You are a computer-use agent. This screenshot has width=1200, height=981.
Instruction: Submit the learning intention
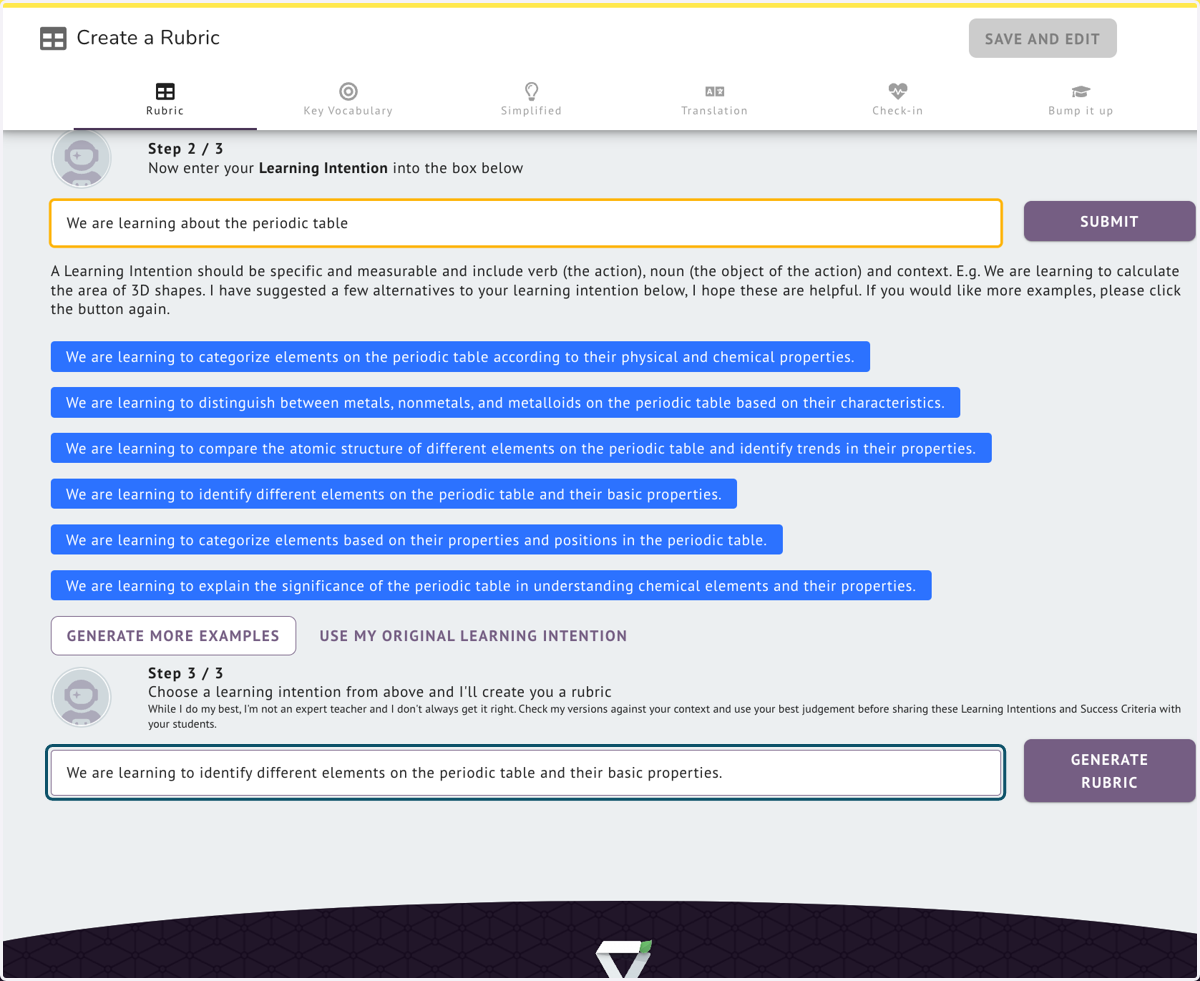1109,221
